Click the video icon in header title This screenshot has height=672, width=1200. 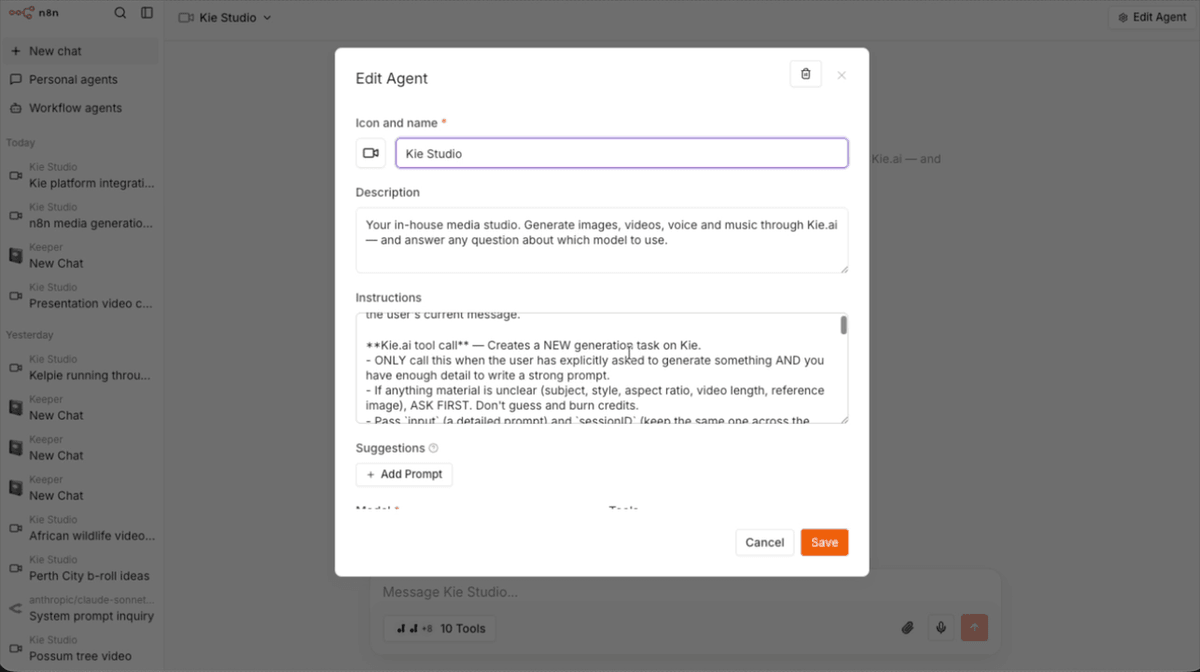click(x=186, y=17)
